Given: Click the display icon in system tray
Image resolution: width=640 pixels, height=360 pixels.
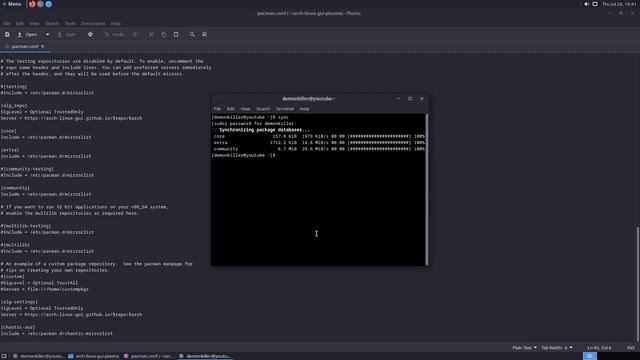Looking at the screenshot, I should 595,4.
